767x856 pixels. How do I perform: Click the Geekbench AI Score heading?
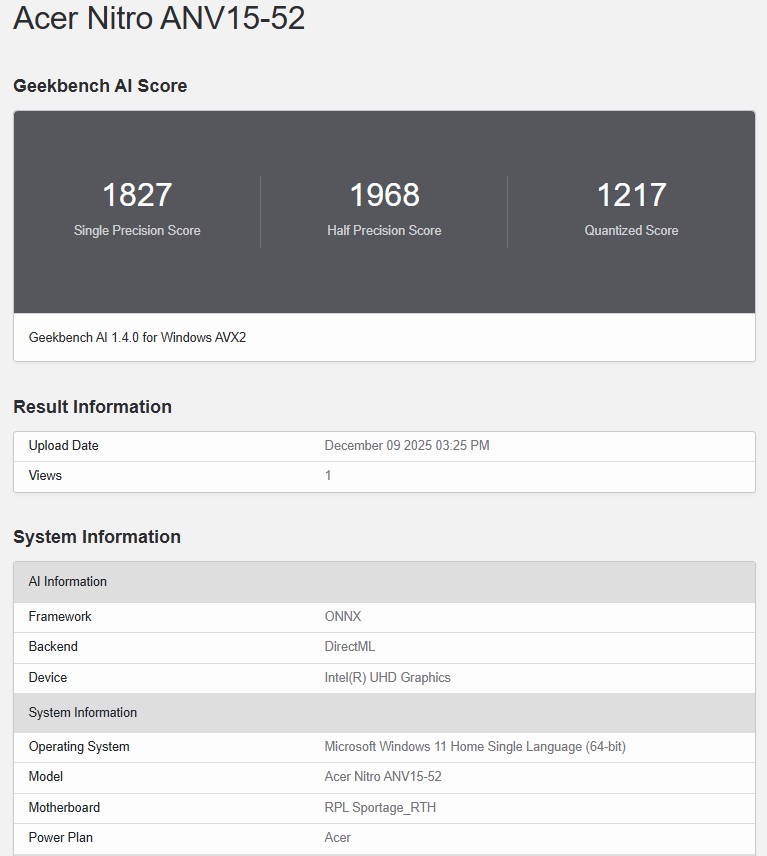pyautogui.click(x=100, y=86)
